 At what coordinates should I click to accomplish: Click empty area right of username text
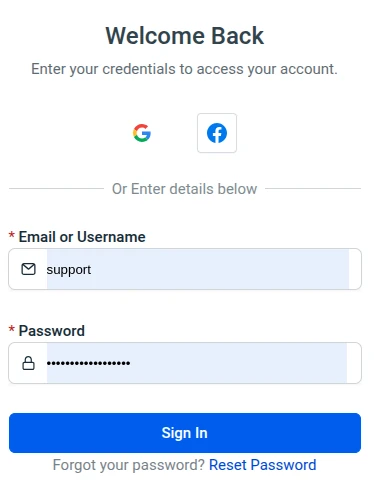click(220, 269)
